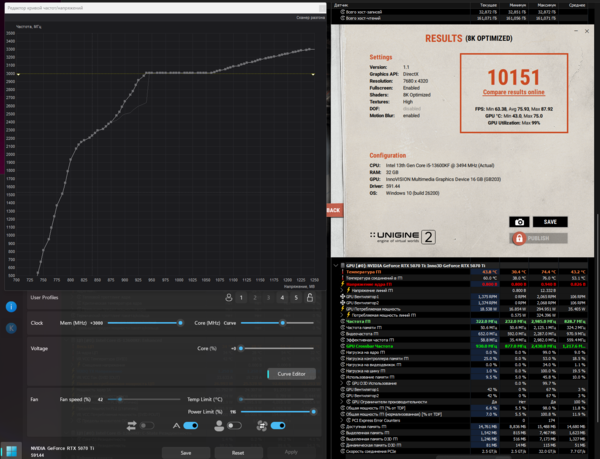Click the Среднее column header

tap(577, 5)
